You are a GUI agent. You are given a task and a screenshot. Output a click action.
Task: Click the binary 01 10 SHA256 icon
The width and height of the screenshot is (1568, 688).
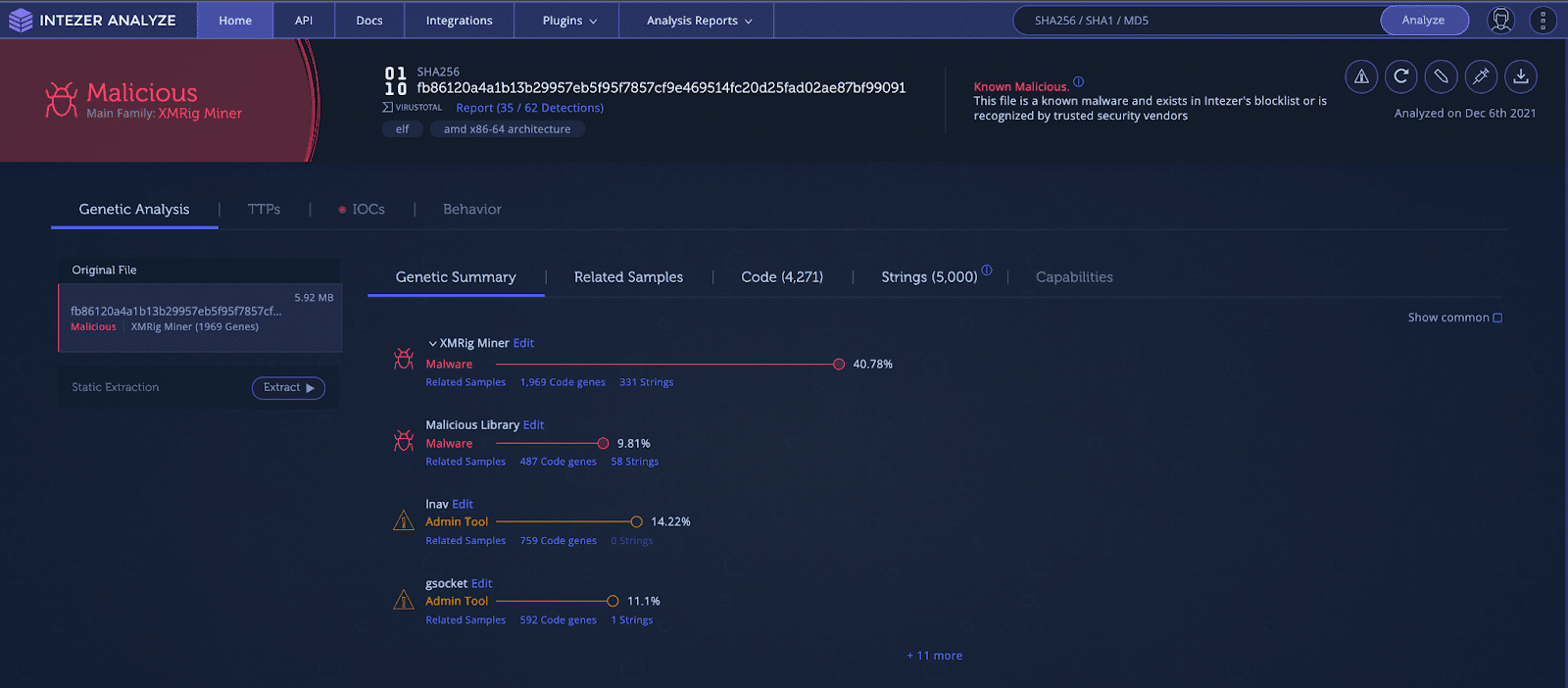(x=396, y=81)
